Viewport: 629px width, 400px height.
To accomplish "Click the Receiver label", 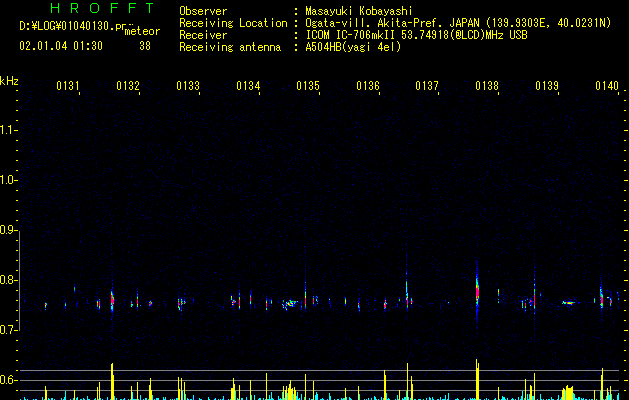I will tap(203, 35).
